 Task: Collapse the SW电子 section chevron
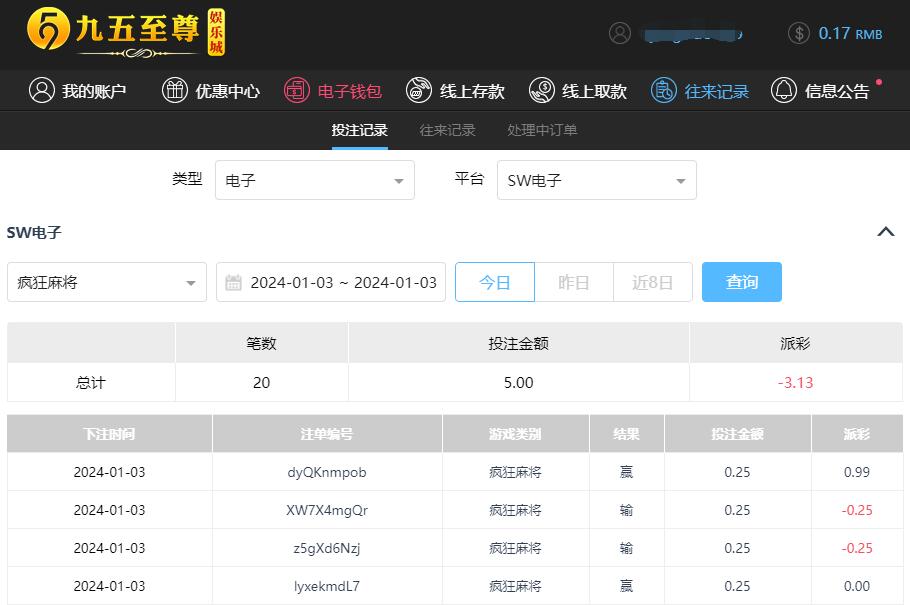click(886, 232)
